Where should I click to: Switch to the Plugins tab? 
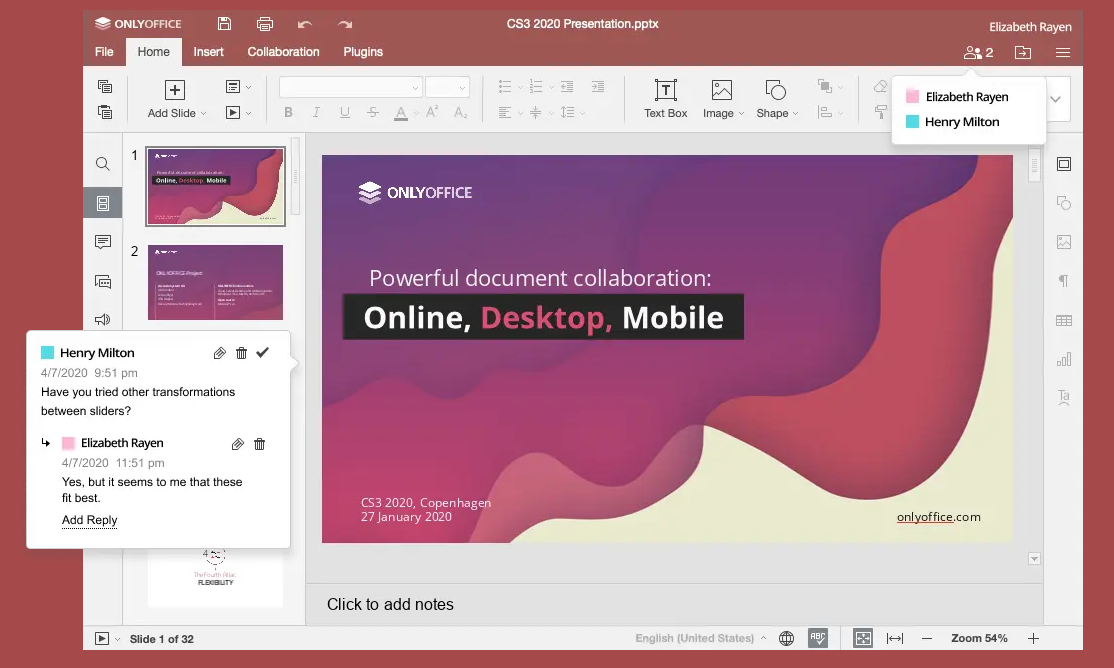click(363, 52)
